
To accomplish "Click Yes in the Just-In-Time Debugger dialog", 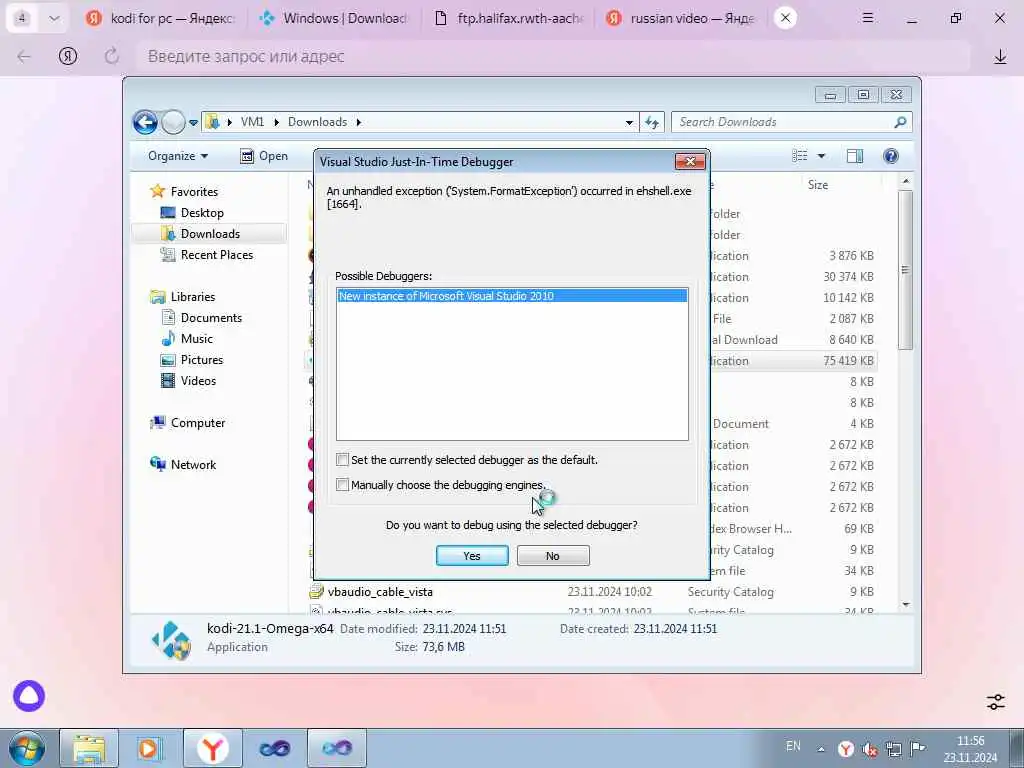I will pyautogui.click(x=472, y=556).
